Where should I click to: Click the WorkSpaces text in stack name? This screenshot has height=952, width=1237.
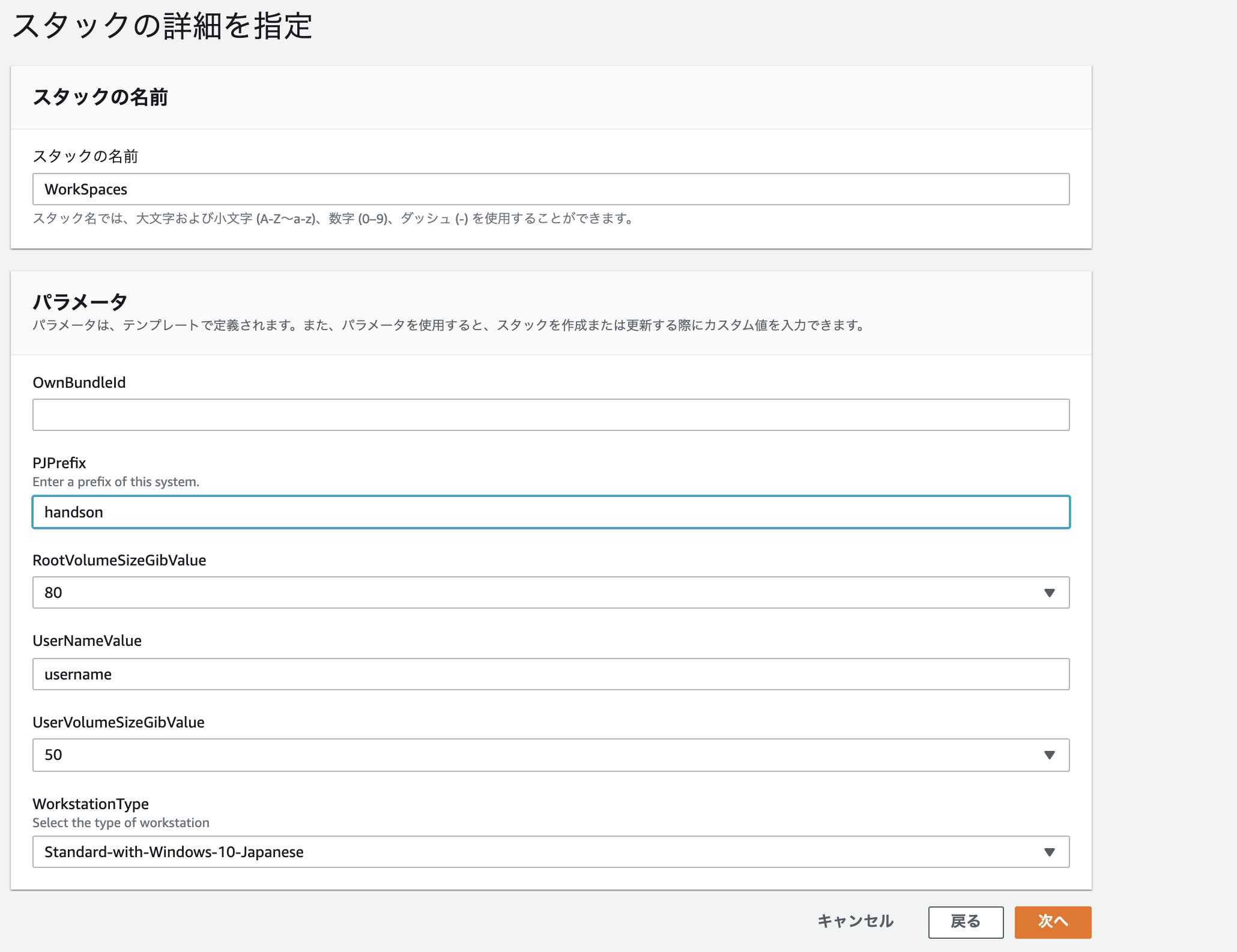click(86, 189)
